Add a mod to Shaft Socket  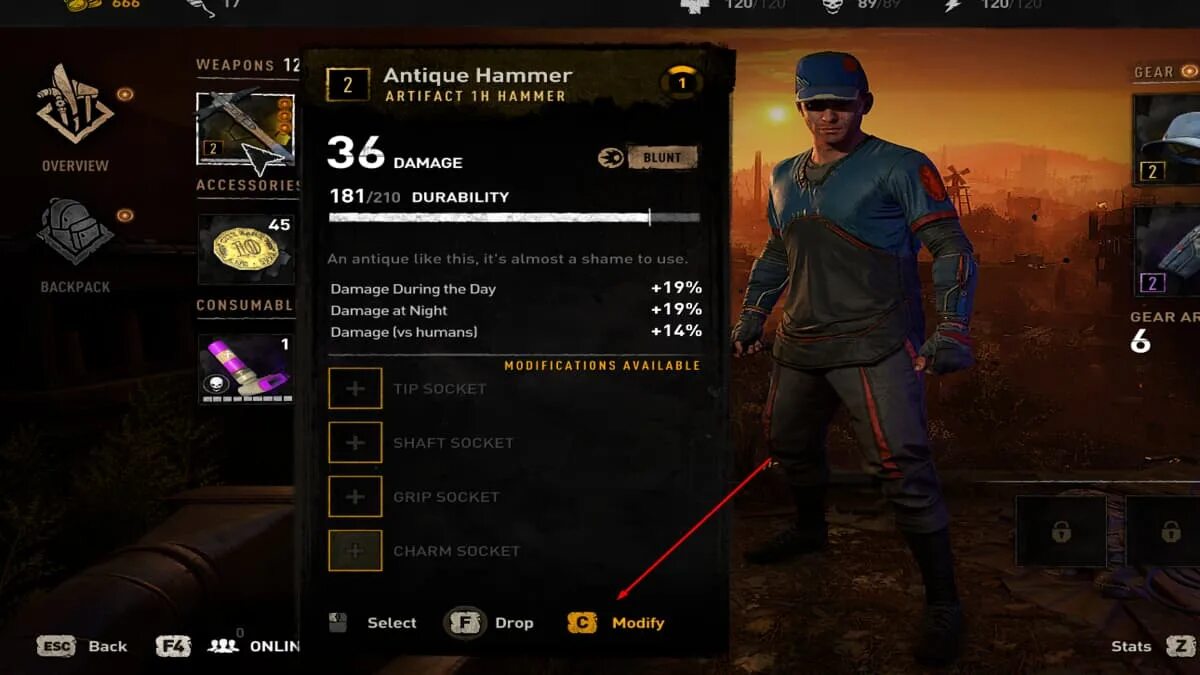coord(355,443)
